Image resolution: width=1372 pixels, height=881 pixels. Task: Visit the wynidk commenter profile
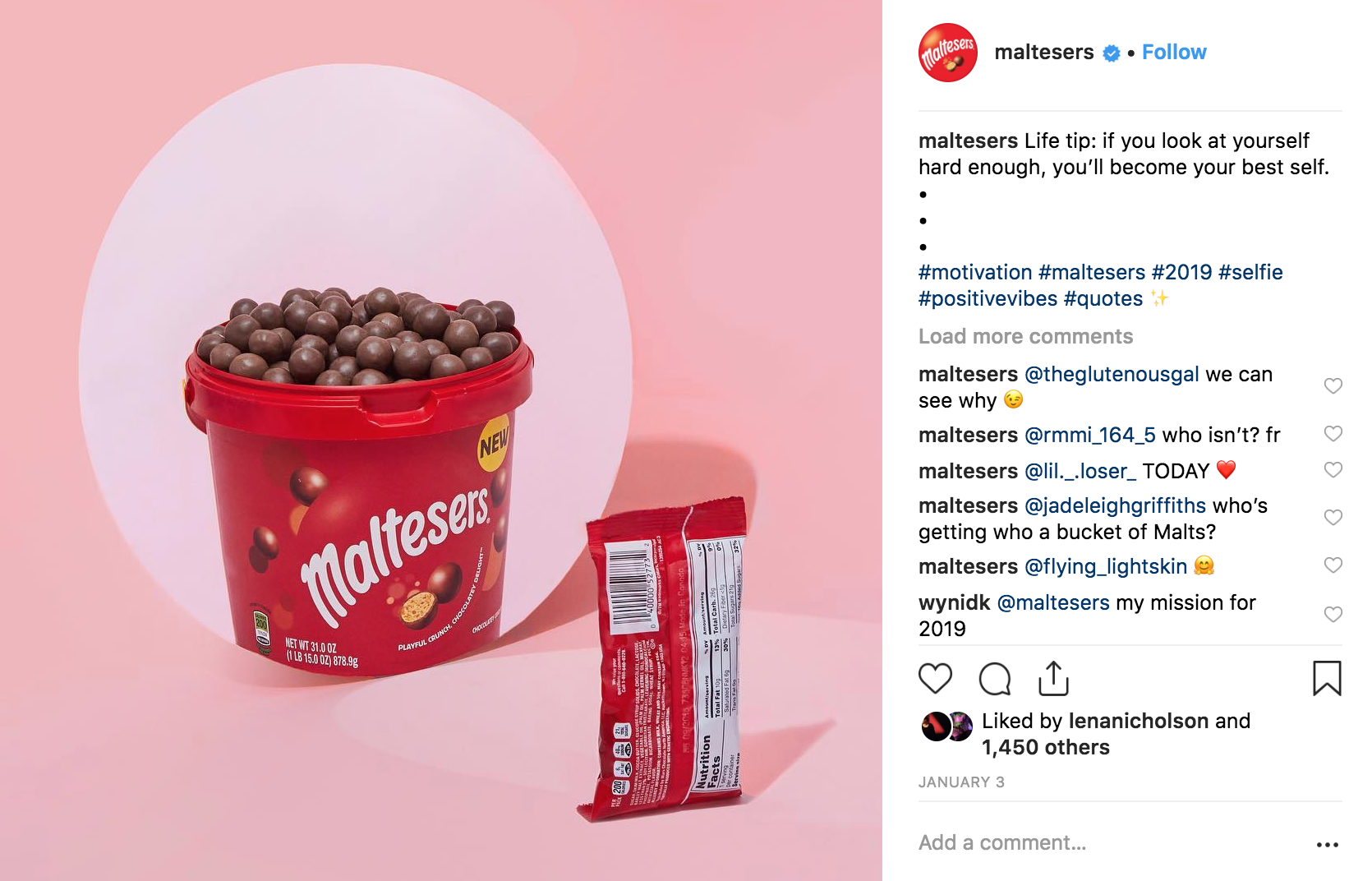coord(954,602)
